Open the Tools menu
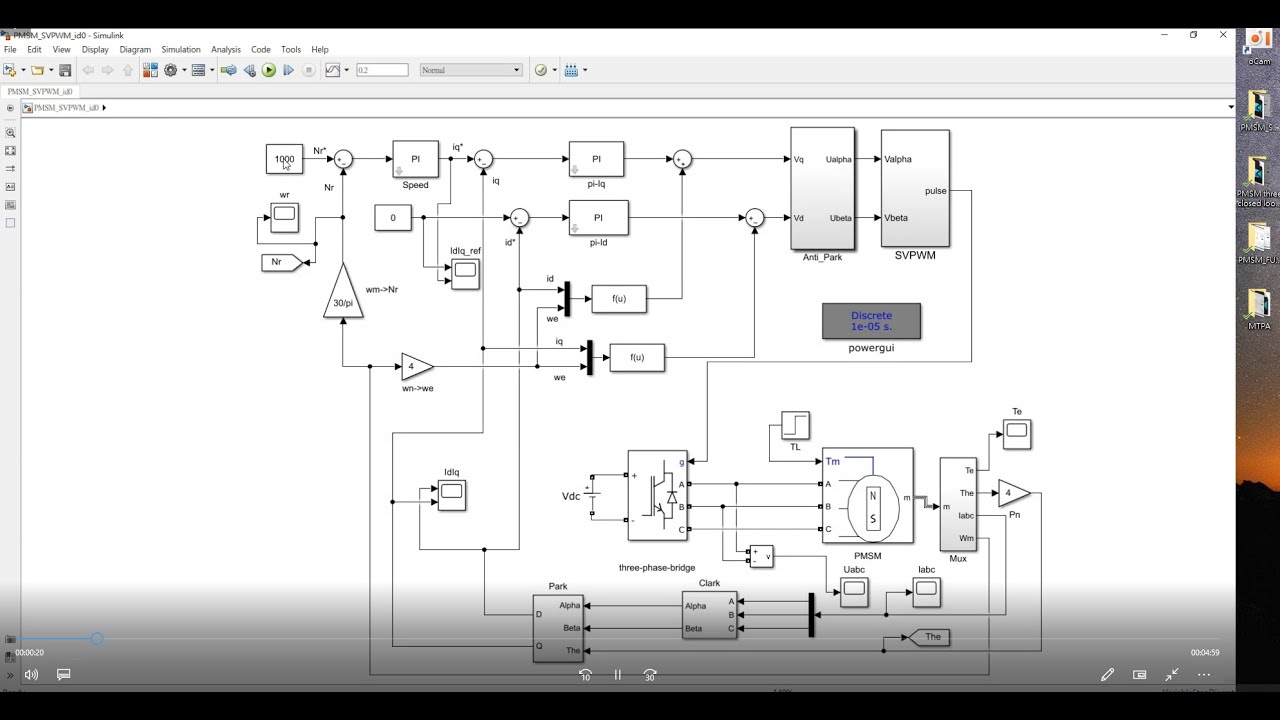 (291, 49)
